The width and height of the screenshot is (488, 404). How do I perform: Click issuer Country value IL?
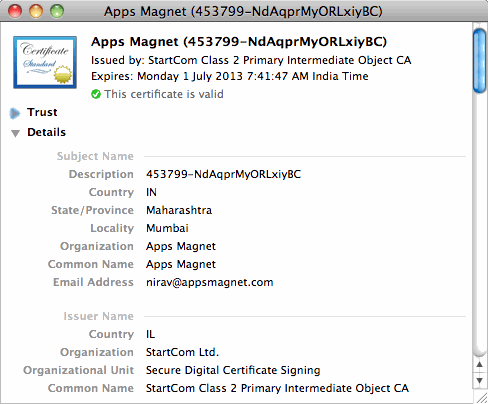point(150,334)
